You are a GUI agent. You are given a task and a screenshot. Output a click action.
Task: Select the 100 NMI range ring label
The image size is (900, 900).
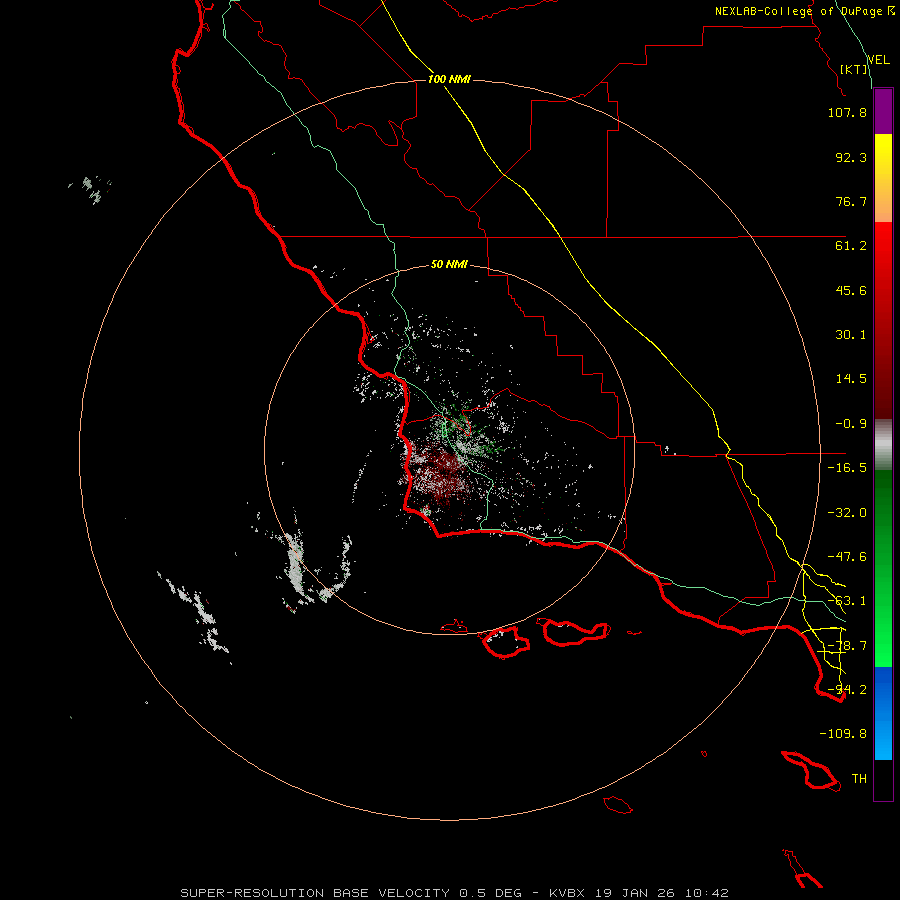coord(449,79)
